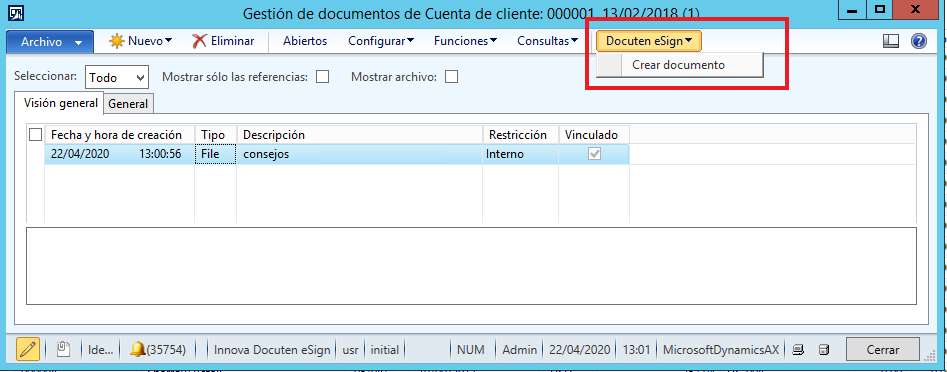Toggle the Docuten eSign dropdown
947x372 pixels.
pos(649,41)
